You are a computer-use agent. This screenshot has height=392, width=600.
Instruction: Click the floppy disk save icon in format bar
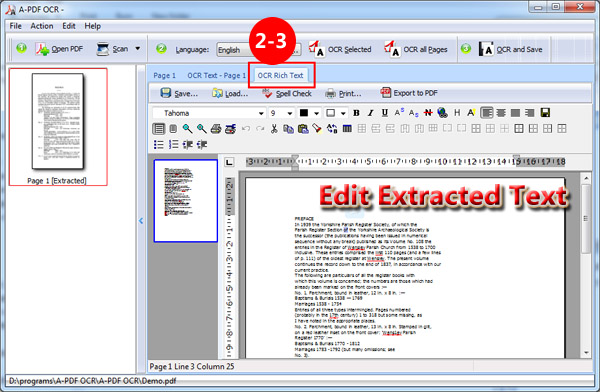pyautogui.click(x=545, y=113)
